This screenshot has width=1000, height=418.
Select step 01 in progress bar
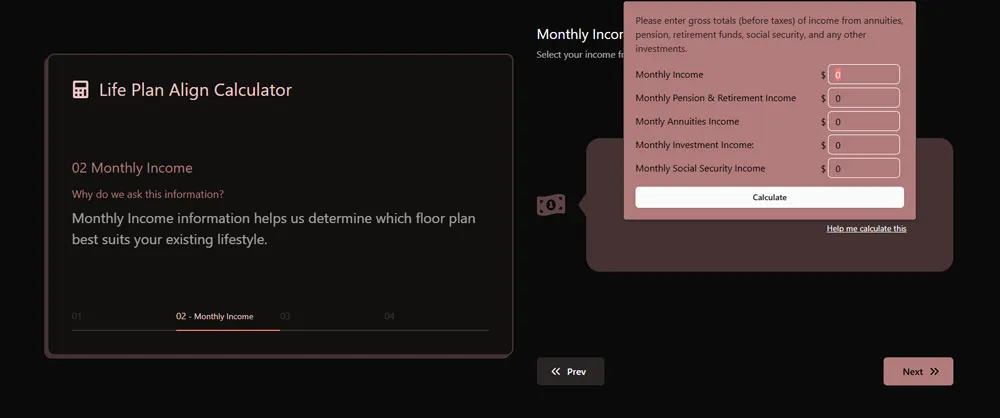(x=77, y=317)
